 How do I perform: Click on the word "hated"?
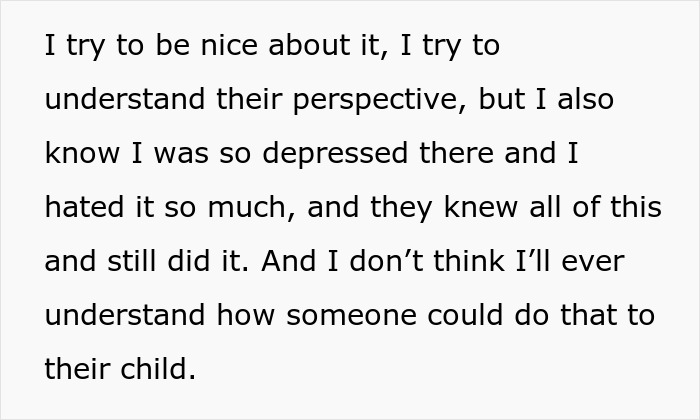tap(78, 208)
